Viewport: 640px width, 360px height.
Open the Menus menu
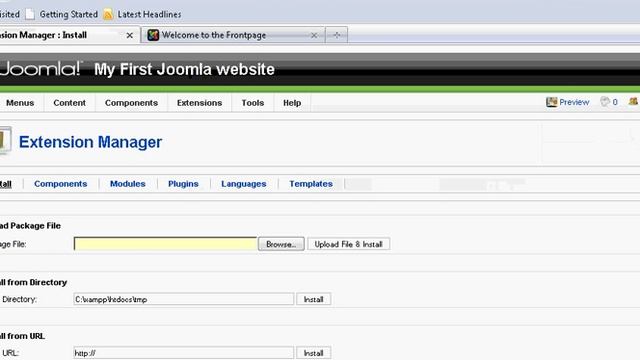20,103
